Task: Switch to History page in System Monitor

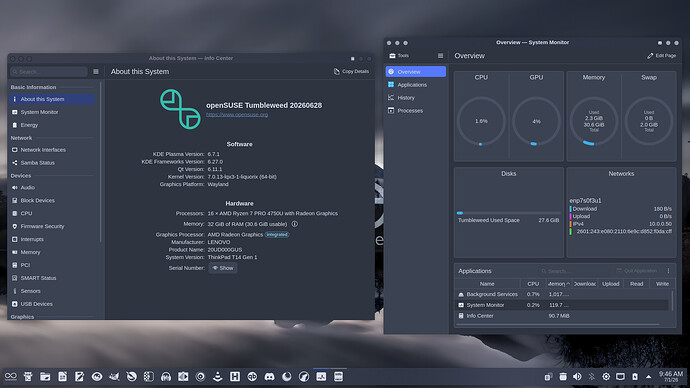Action: [416, 98]
